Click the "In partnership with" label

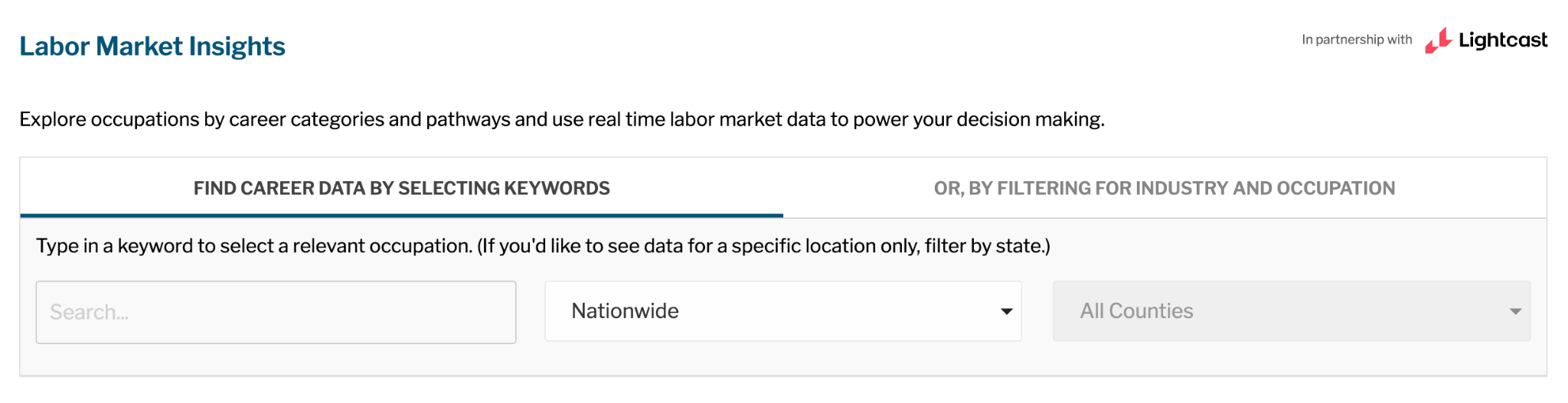[x=1357, y=40]
